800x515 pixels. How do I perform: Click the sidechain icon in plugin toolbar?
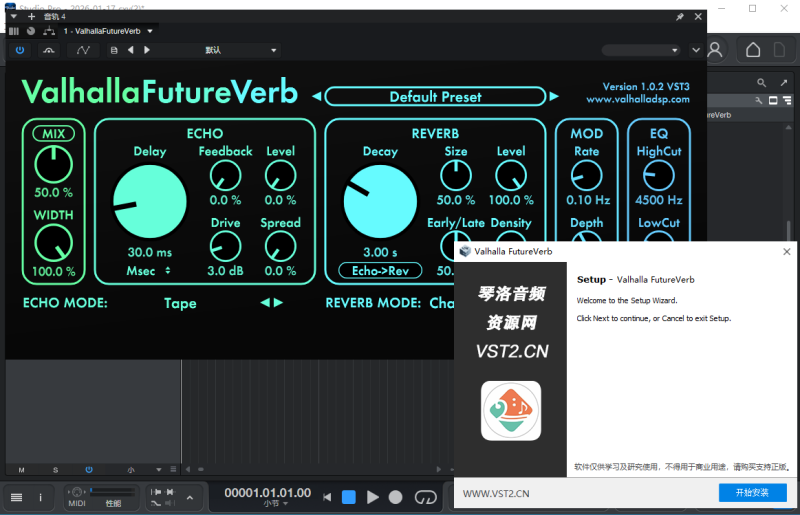(x=48, y=50)
